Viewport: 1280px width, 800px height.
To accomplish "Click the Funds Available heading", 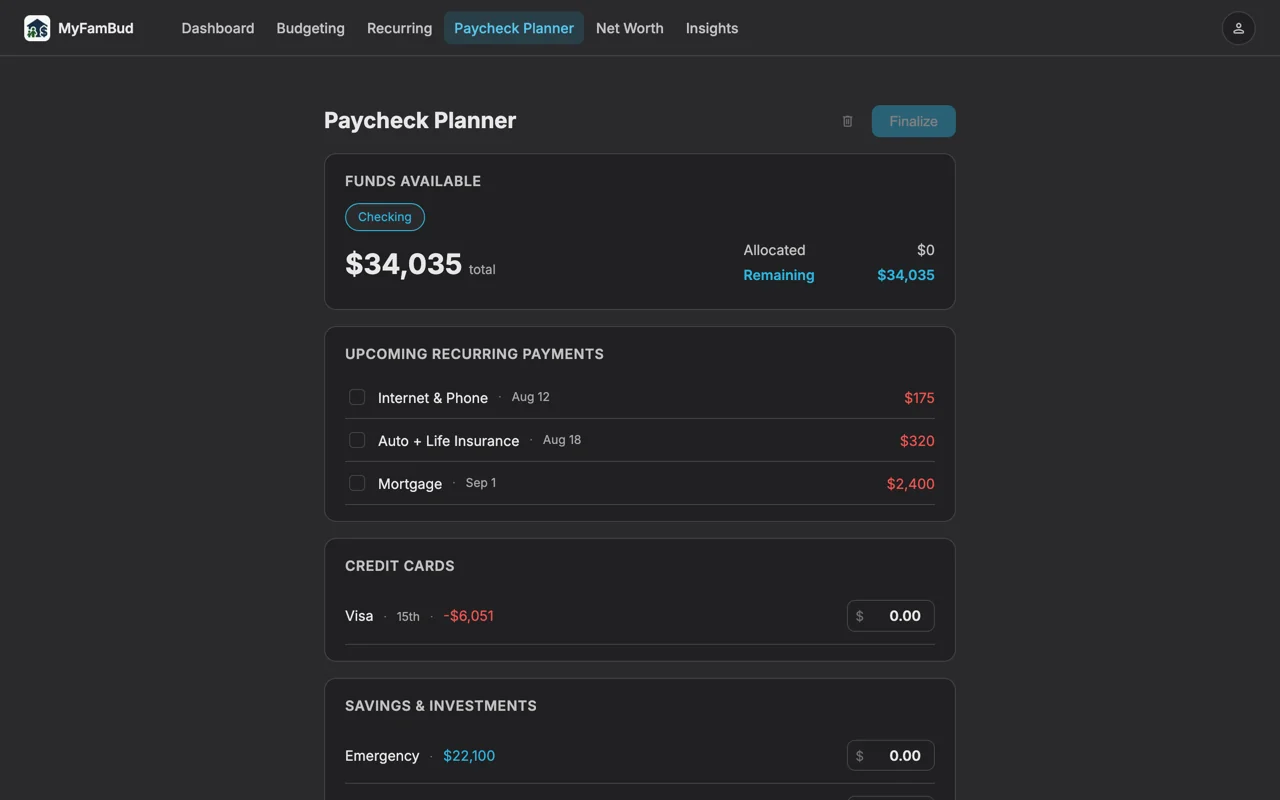I will tap(413, 181).
